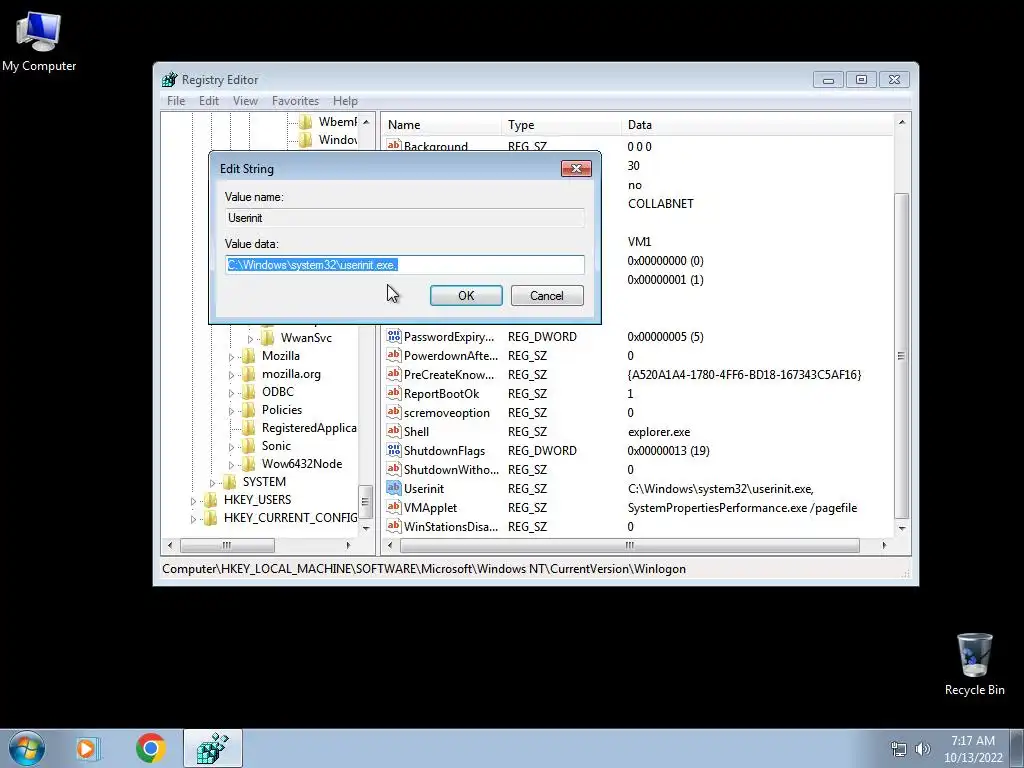The height and width of the screenshot is (768, 1024).
Task: Open the File menu
Action: tap(176, 101)
